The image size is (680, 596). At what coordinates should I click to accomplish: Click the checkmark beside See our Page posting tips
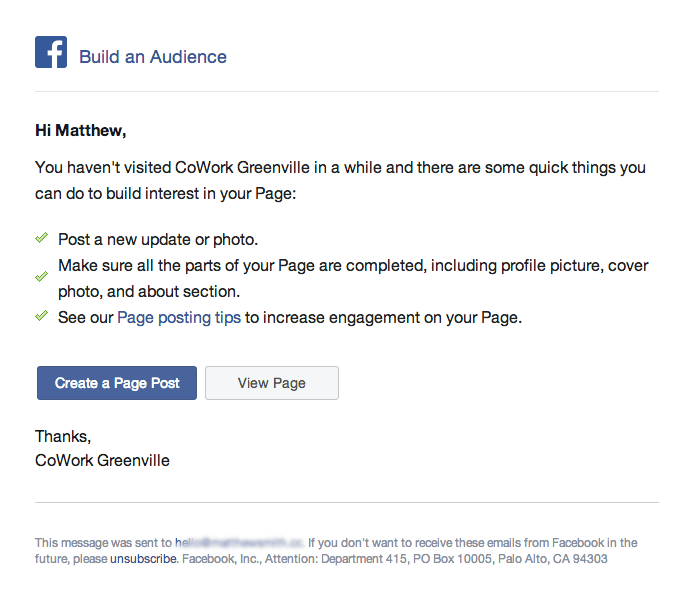coord(42,316)
